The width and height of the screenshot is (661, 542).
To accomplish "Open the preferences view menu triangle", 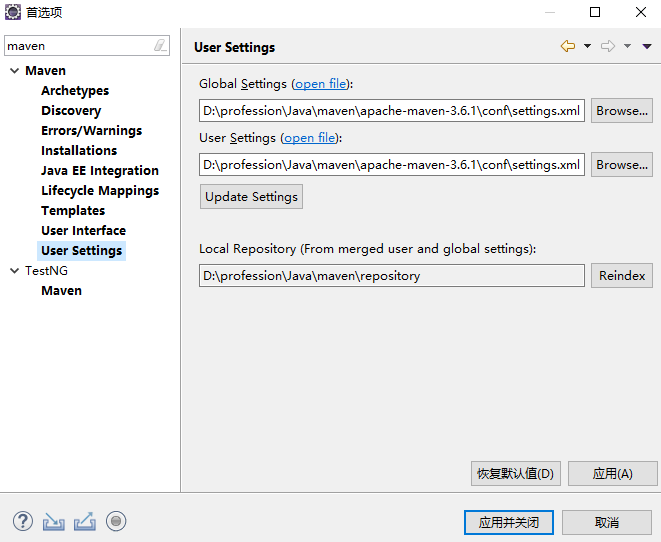I will click(647, 46).
